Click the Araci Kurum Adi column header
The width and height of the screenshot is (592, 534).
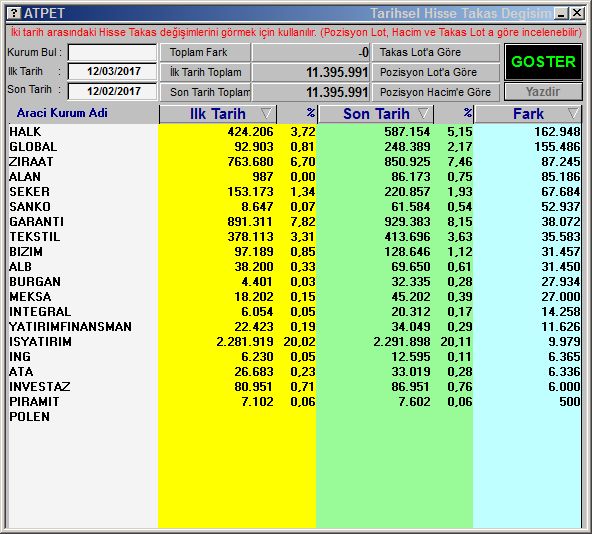(x=62, y=113)
